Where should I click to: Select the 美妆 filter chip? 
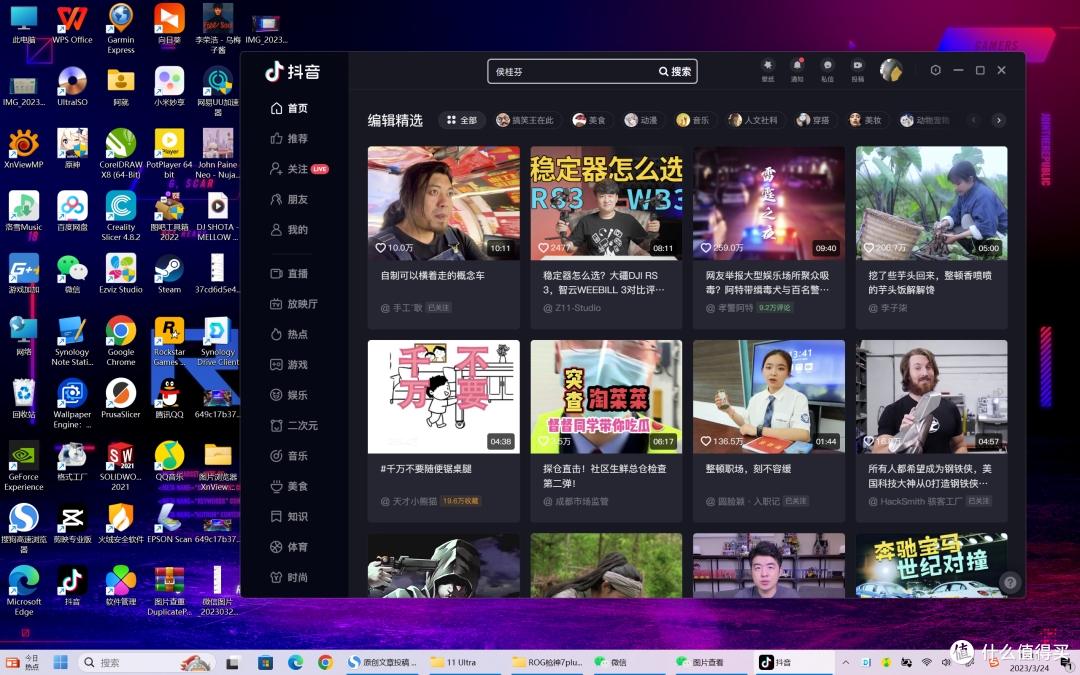(866, 120)
